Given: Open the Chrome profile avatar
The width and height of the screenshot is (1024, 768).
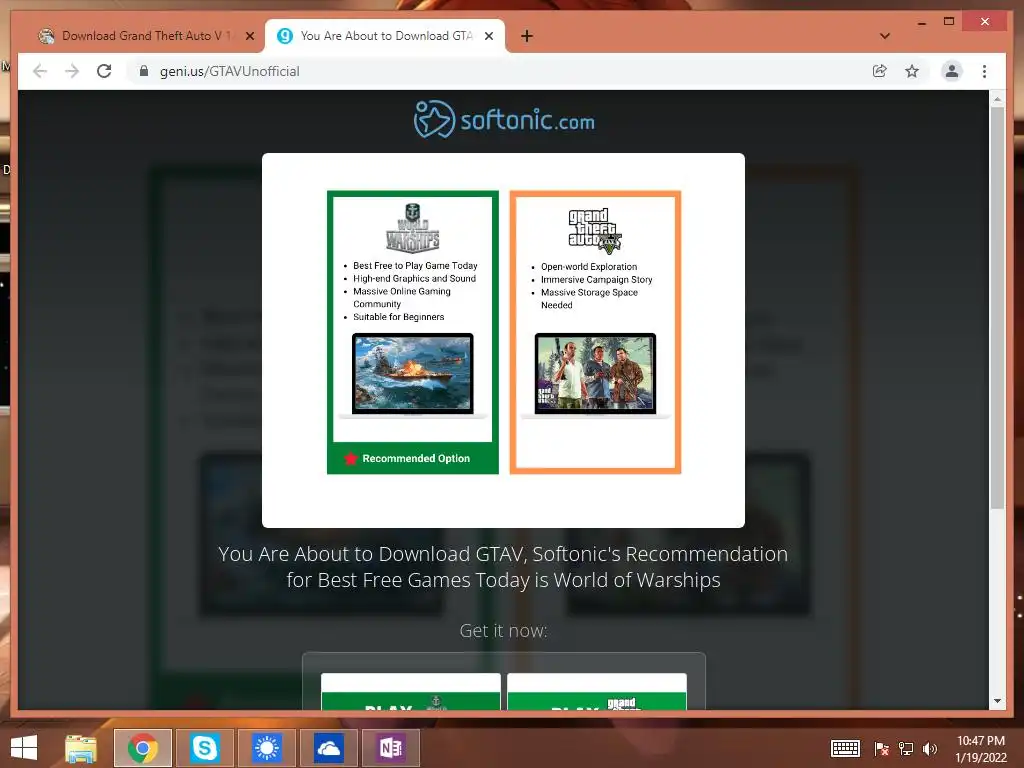Looking at the screenshot, I should (952, 71).
